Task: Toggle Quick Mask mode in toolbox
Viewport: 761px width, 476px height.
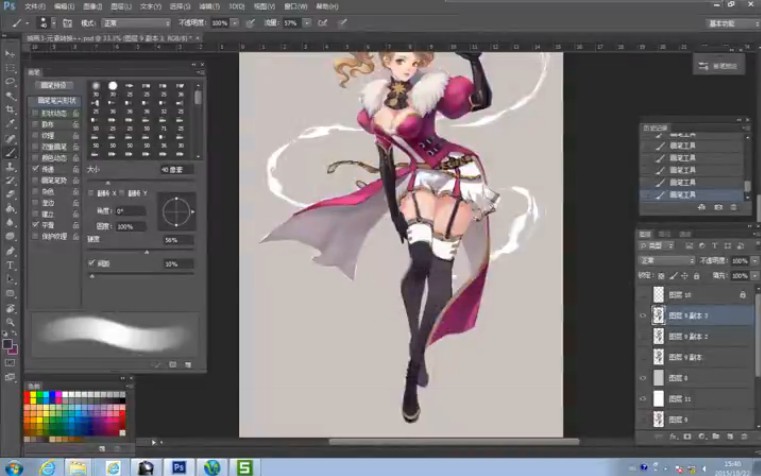Action: click(x=10, y=363)
